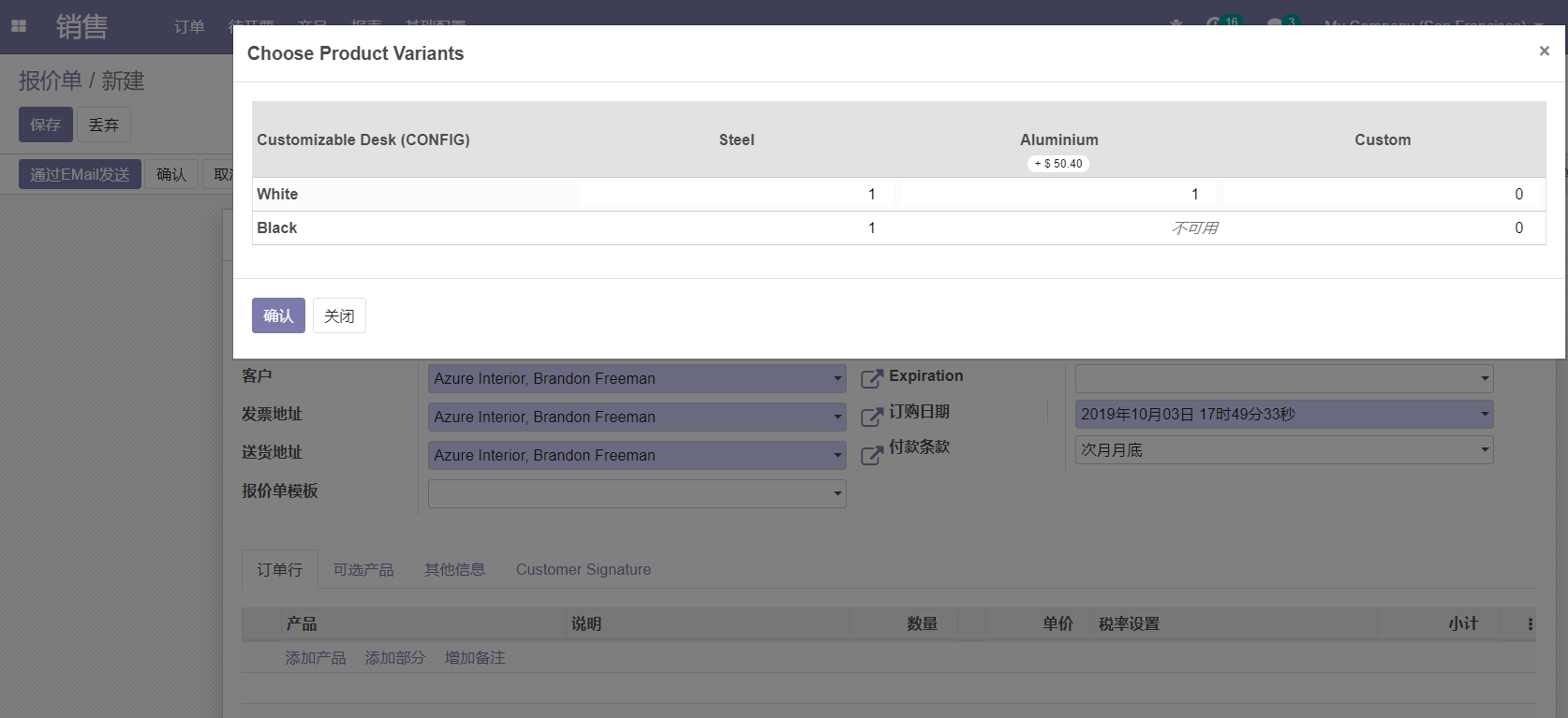Click the 添加产品 link in order lines
Screen dimensions: 1568x718
(316, 658)
